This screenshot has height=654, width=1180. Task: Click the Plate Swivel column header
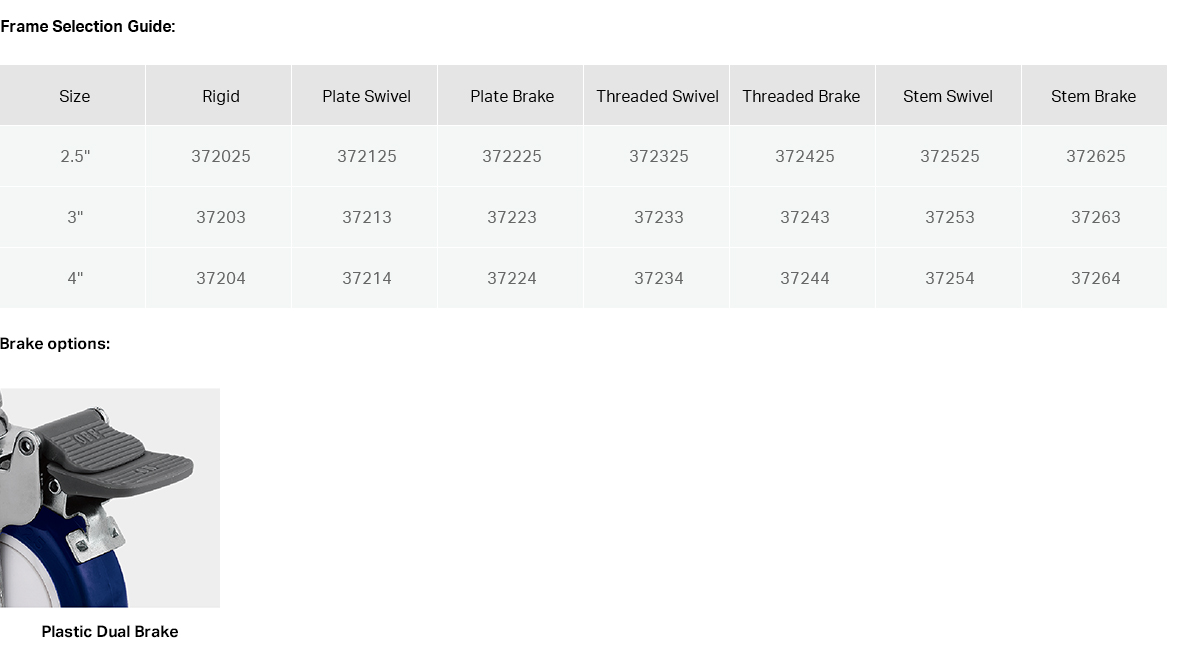(366, 96)
